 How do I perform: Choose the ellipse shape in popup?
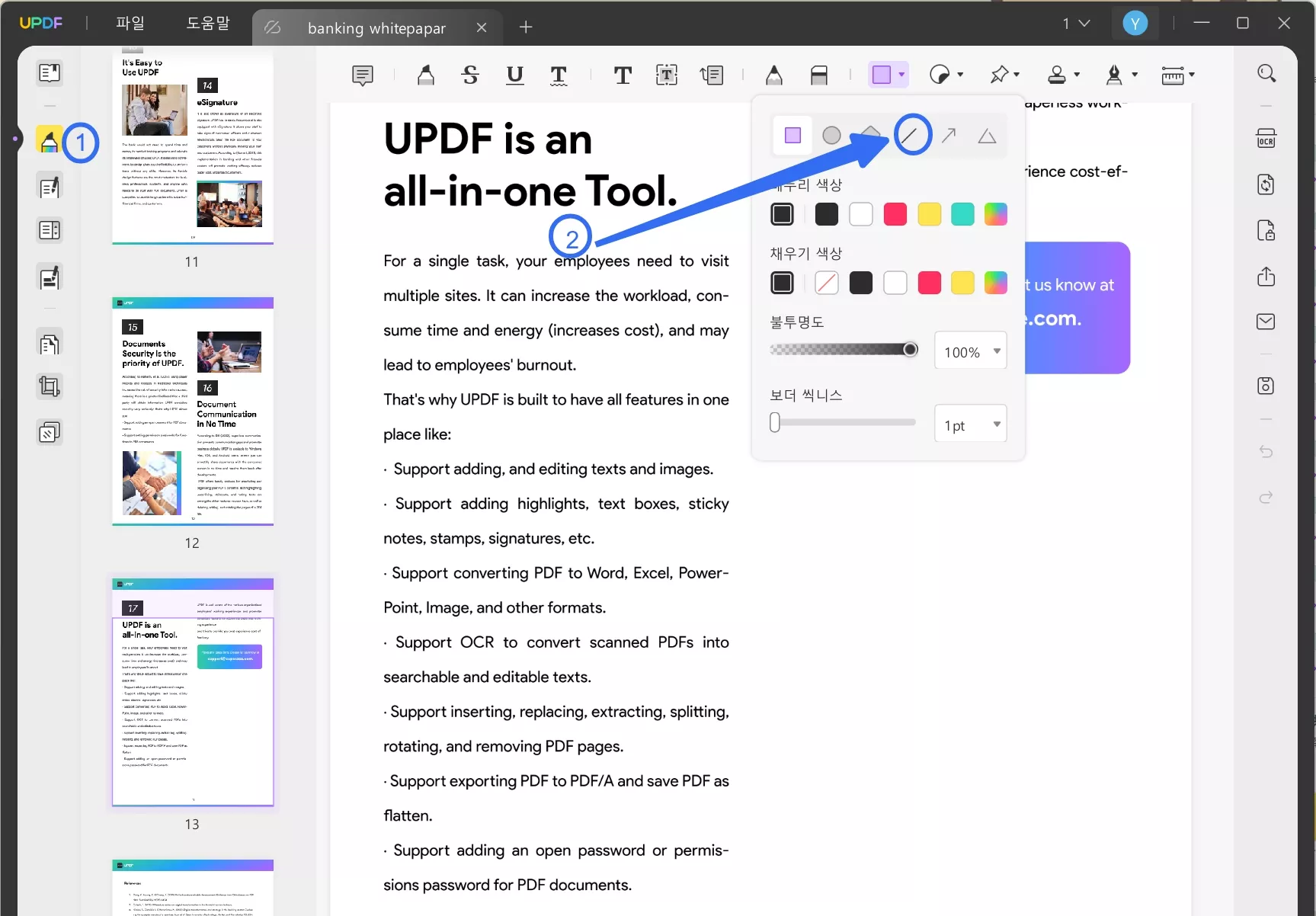pyautogui.click(x=831, y=136)
